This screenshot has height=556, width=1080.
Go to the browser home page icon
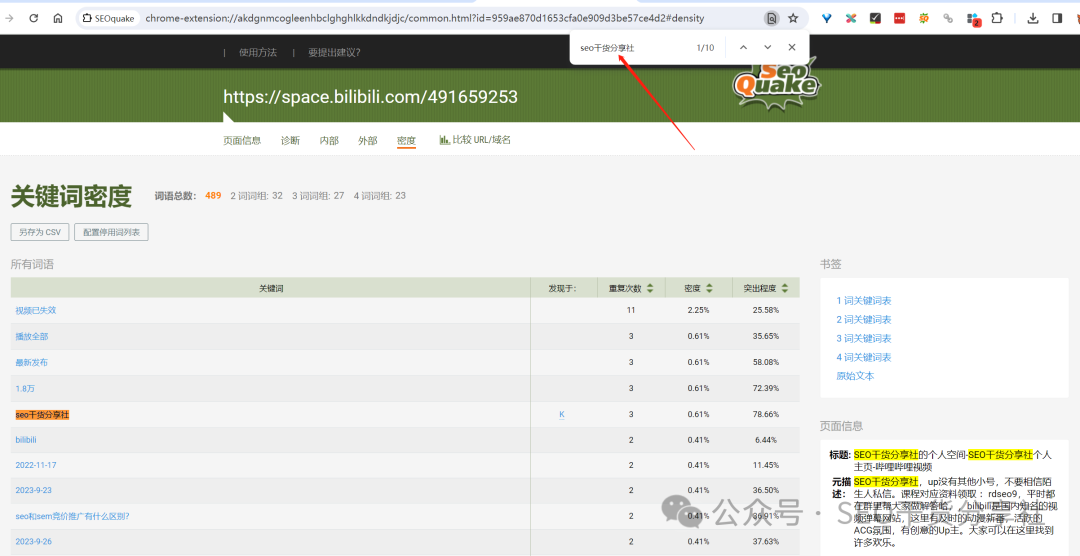(x=58, y=19)
